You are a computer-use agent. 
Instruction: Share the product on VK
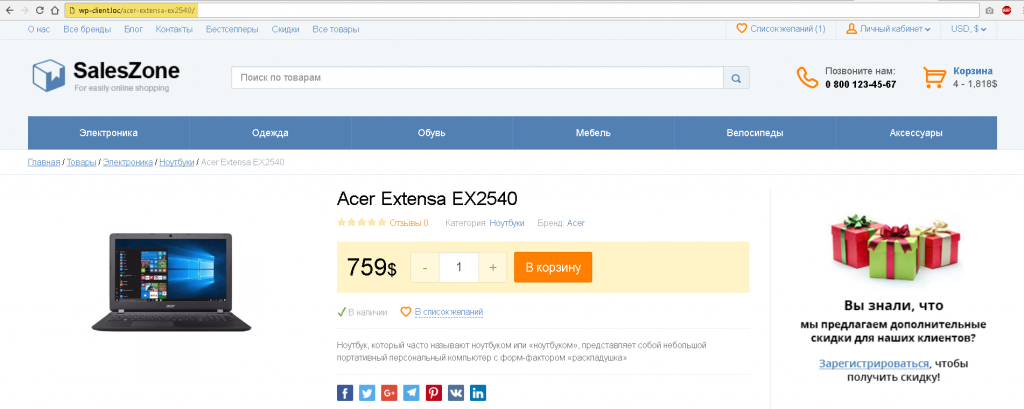(x=456, y=393)
